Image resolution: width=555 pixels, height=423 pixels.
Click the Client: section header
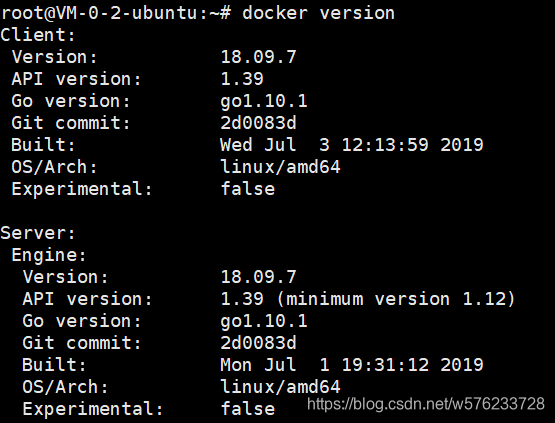pyautogui.click(x=38, y=35)
